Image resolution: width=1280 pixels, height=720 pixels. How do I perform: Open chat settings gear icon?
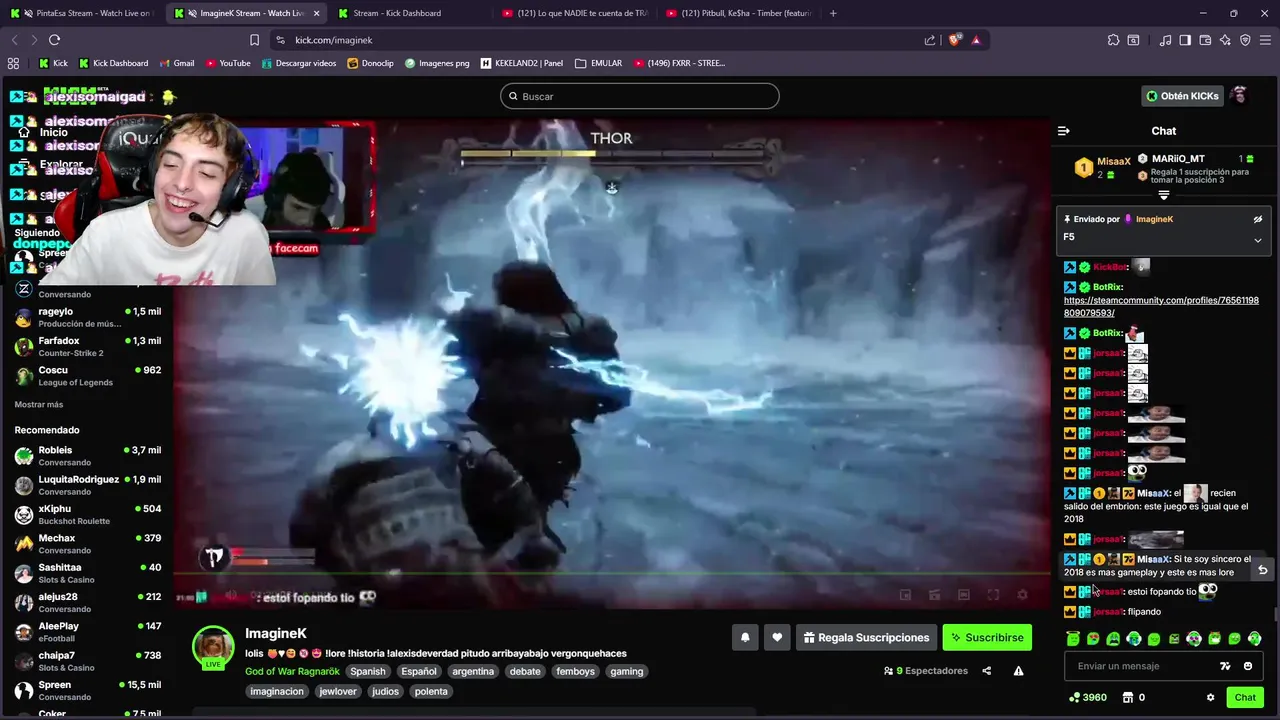coord(1210,697)
